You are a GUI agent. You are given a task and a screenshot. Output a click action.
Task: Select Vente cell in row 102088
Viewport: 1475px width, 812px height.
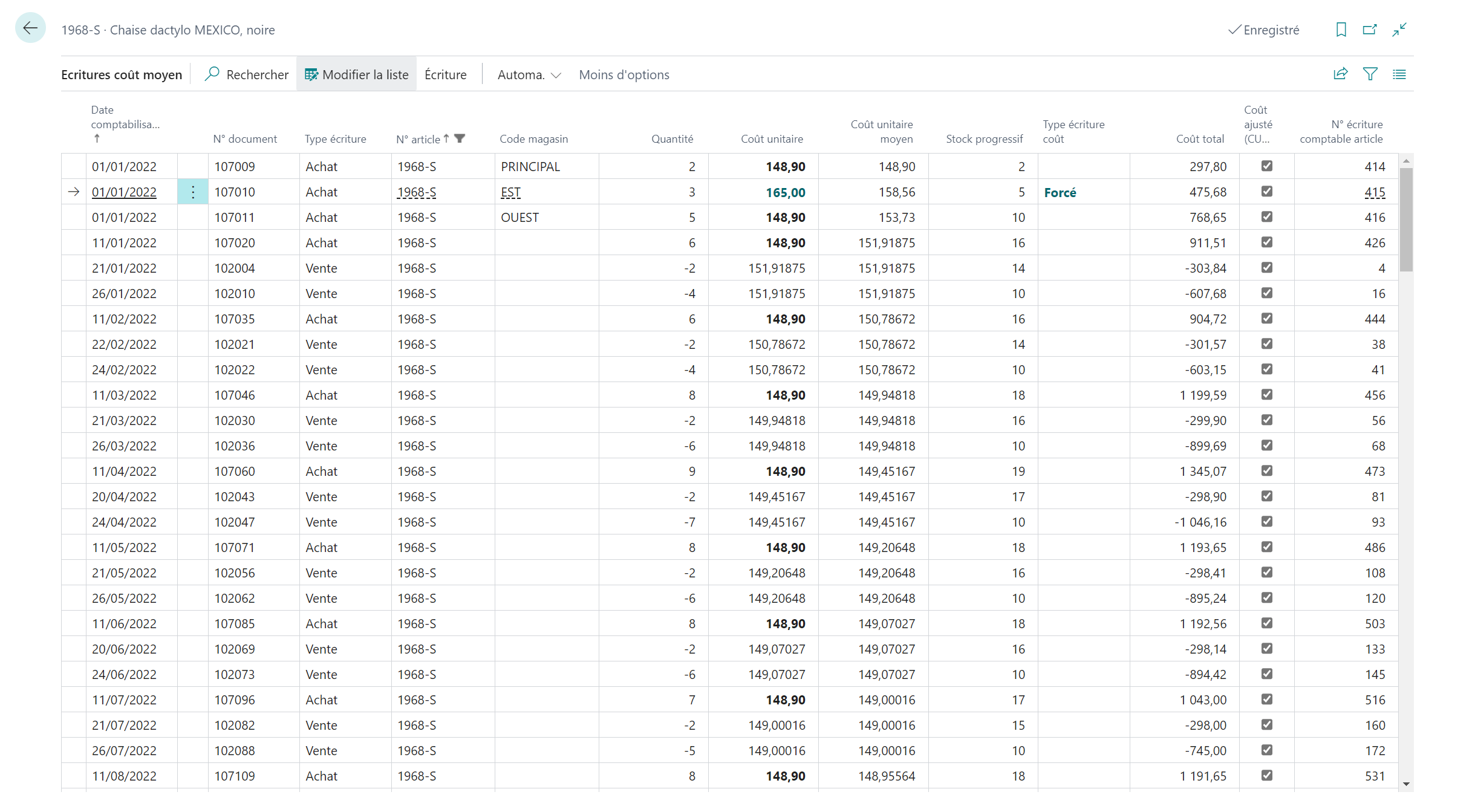click(x=345, y=750)
